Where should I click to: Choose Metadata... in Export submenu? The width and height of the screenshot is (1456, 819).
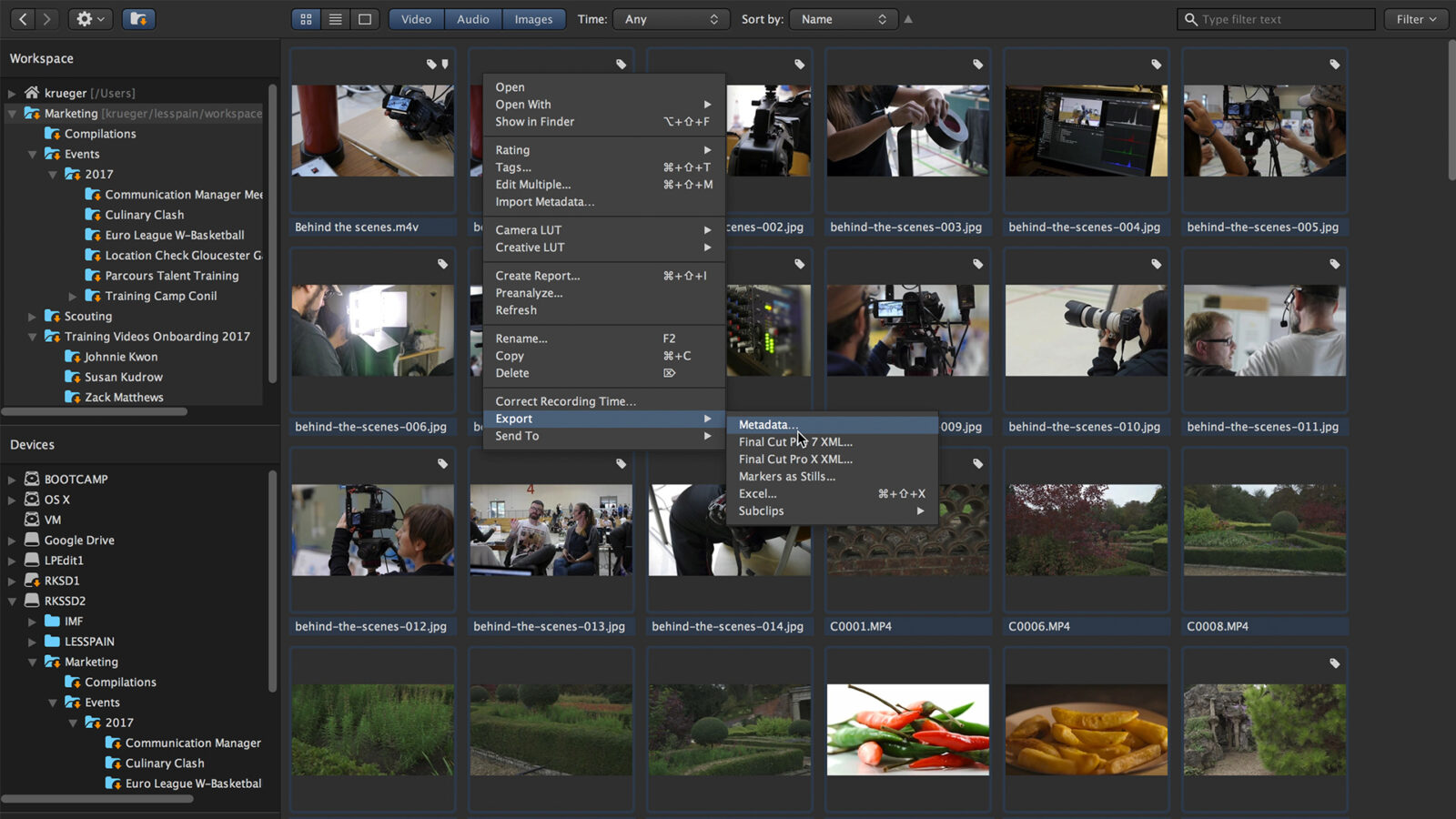832,424
